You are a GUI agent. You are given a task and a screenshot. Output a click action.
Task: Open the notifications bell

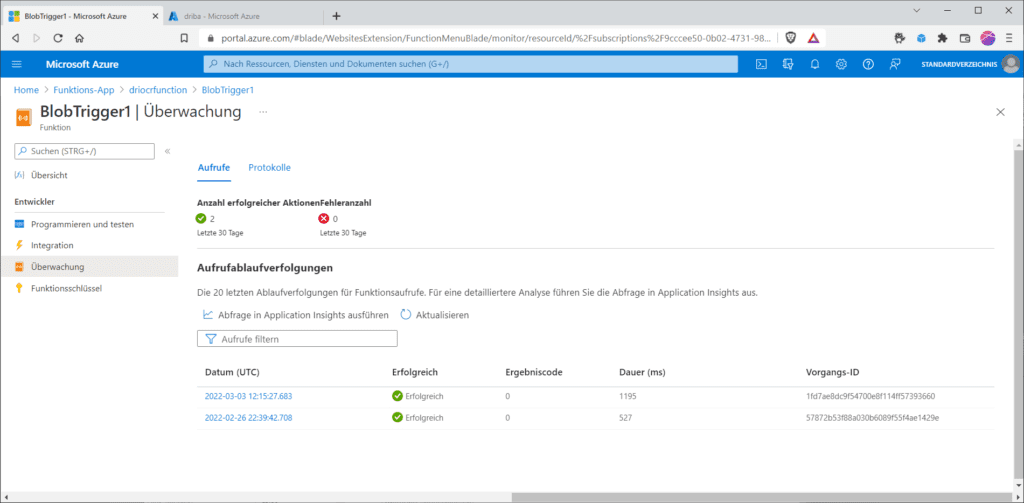tap(815, 64)
